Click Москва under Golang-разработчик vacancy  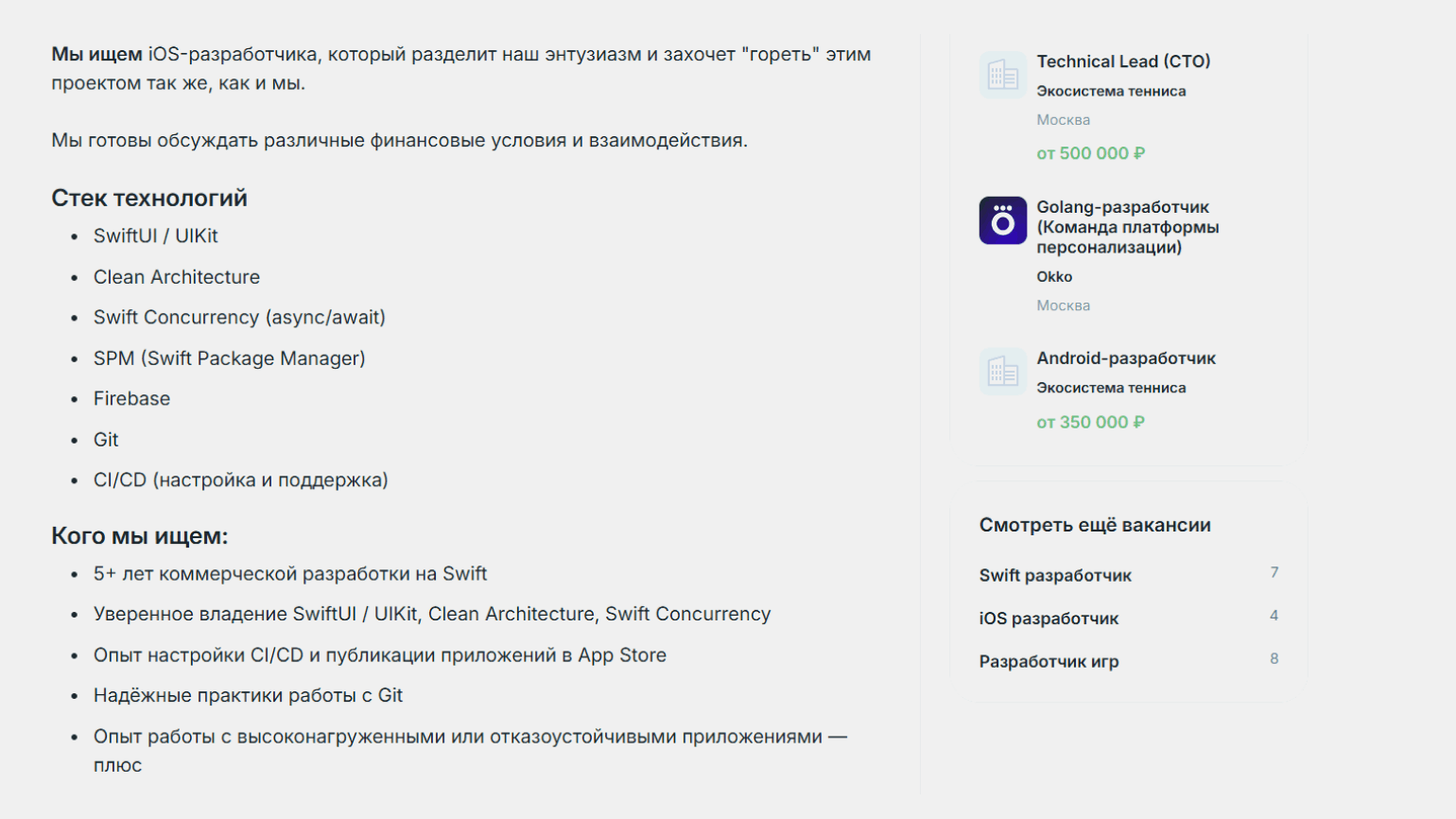pos(1063,305)
